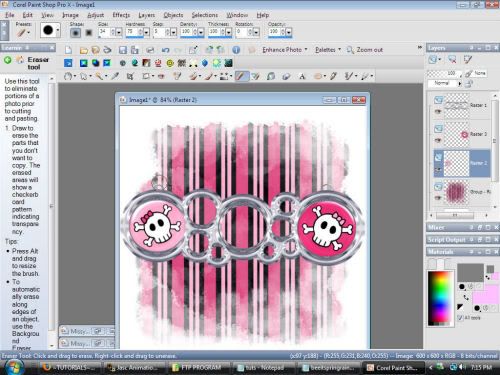
Task: Open the Opacity value dropdown arrow
Action: (x=289, y=32)
